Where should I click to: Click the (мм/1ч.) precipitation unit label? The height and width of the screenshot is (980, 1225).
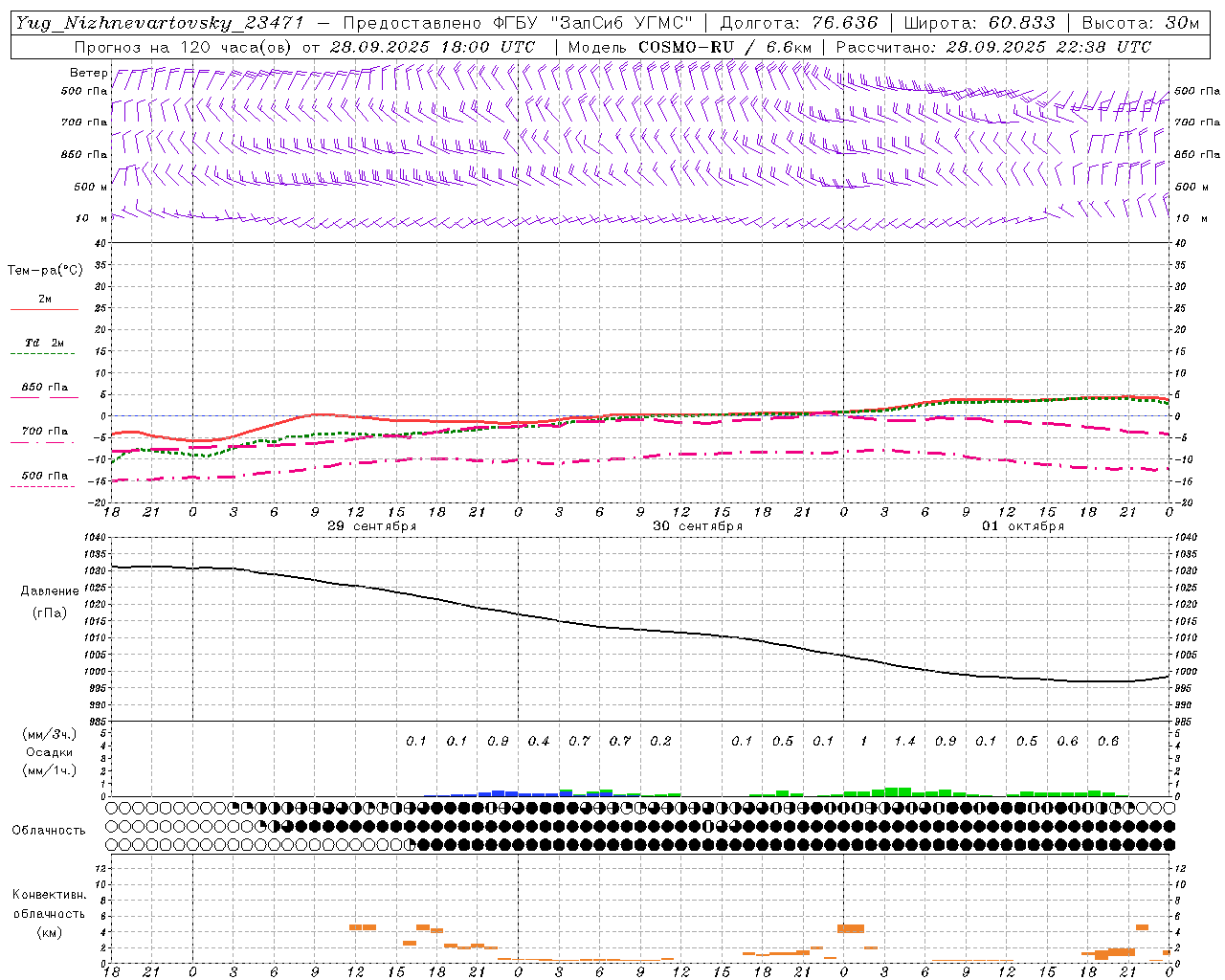click(49, 770)
